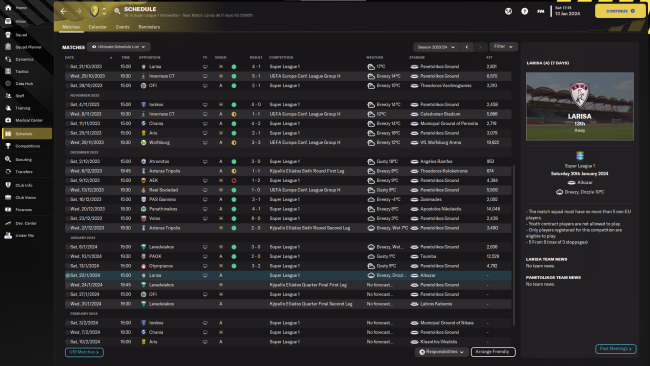Click the U19 Matches button

tap(84, 352)
